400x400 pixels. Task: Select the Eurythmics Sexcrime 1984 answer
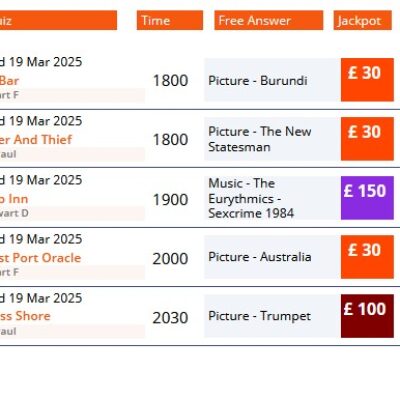tap(272, 198)
